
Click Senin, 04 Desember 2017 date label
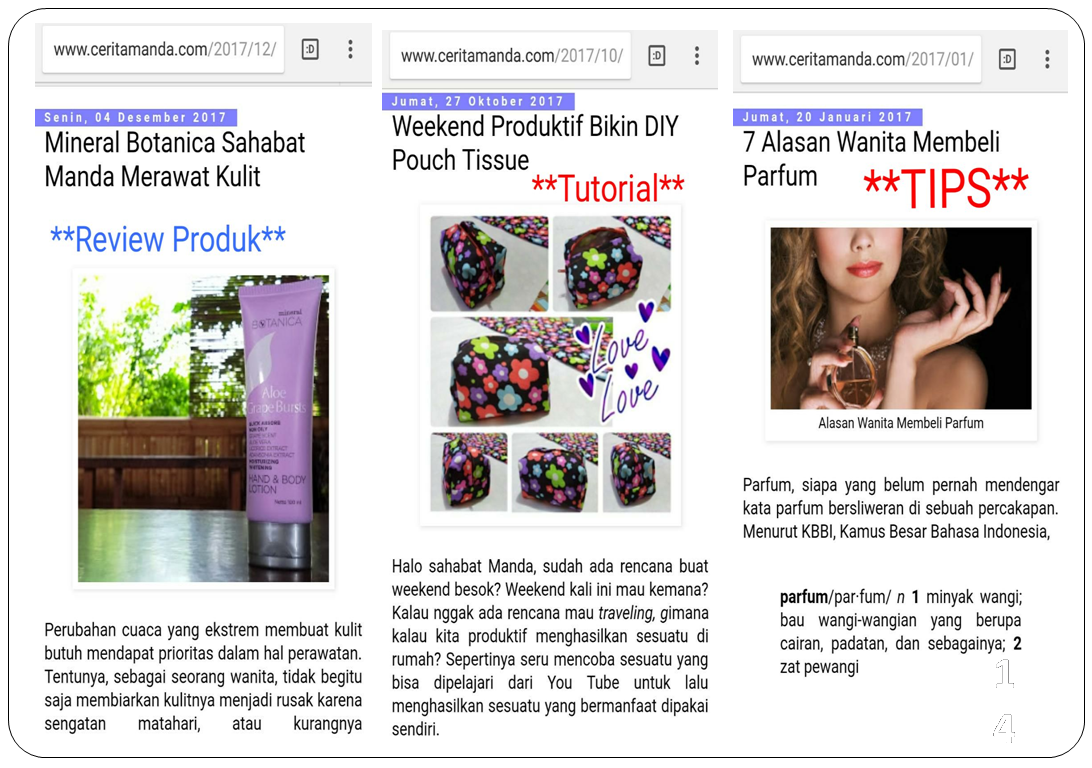click(x=136, y=117)
